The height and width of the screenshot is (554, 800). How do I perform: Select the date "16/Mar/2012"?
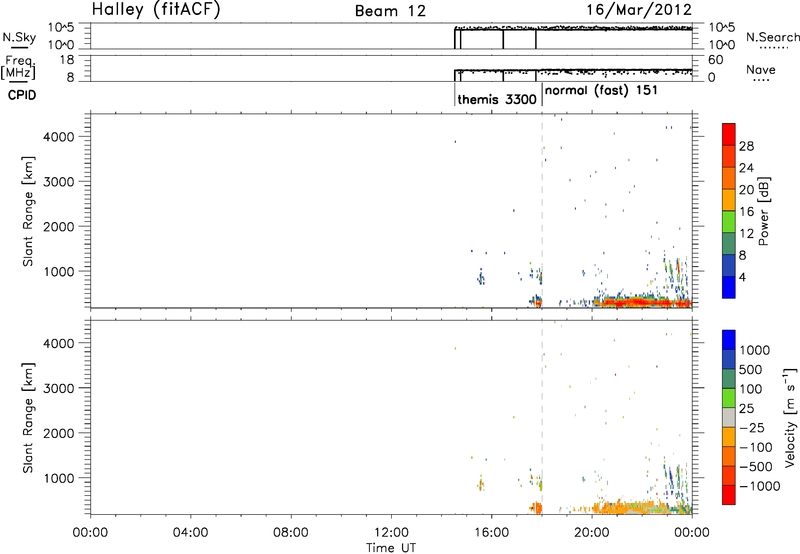639,10
